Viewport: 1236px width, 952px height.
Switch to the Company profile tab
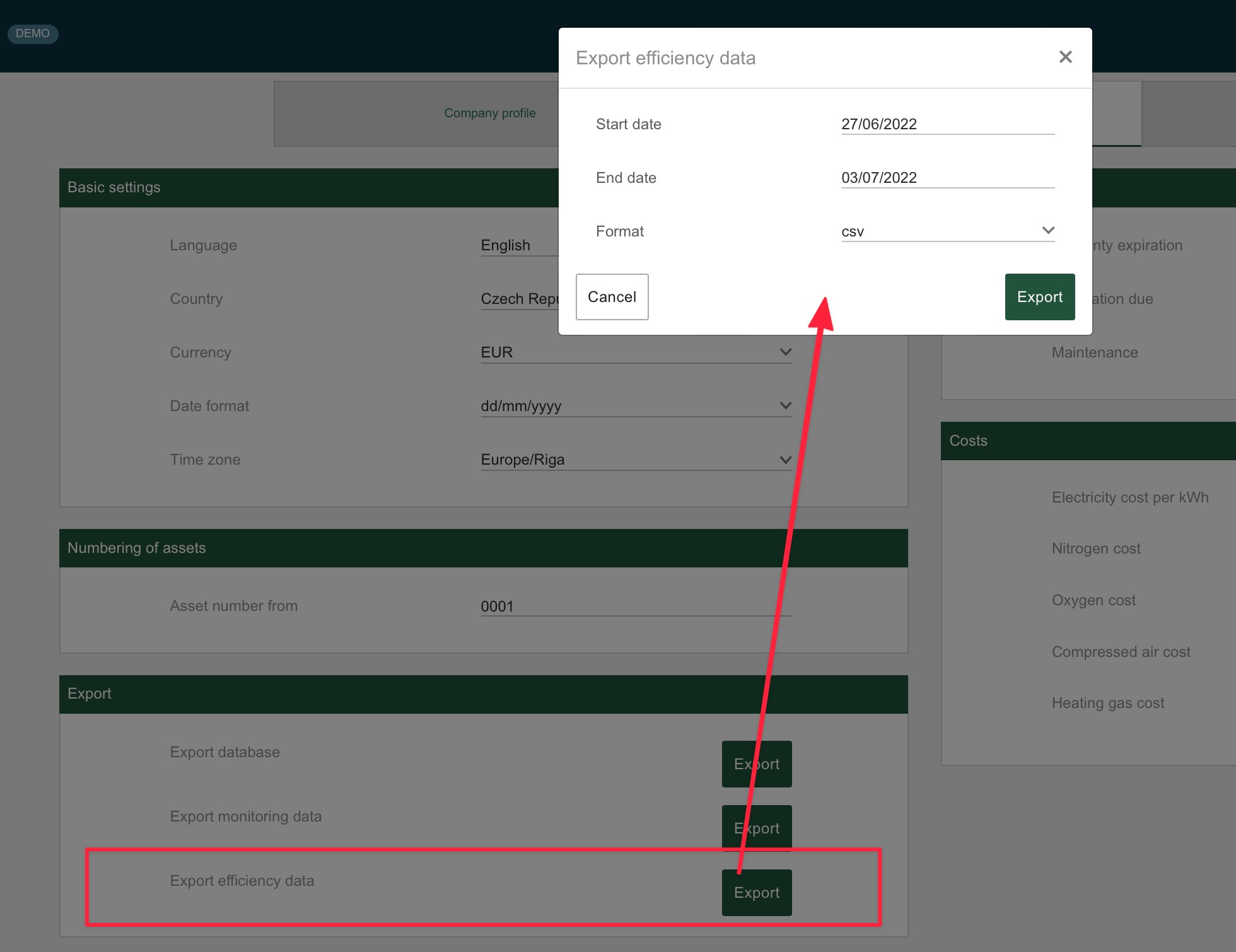[489, 113]
